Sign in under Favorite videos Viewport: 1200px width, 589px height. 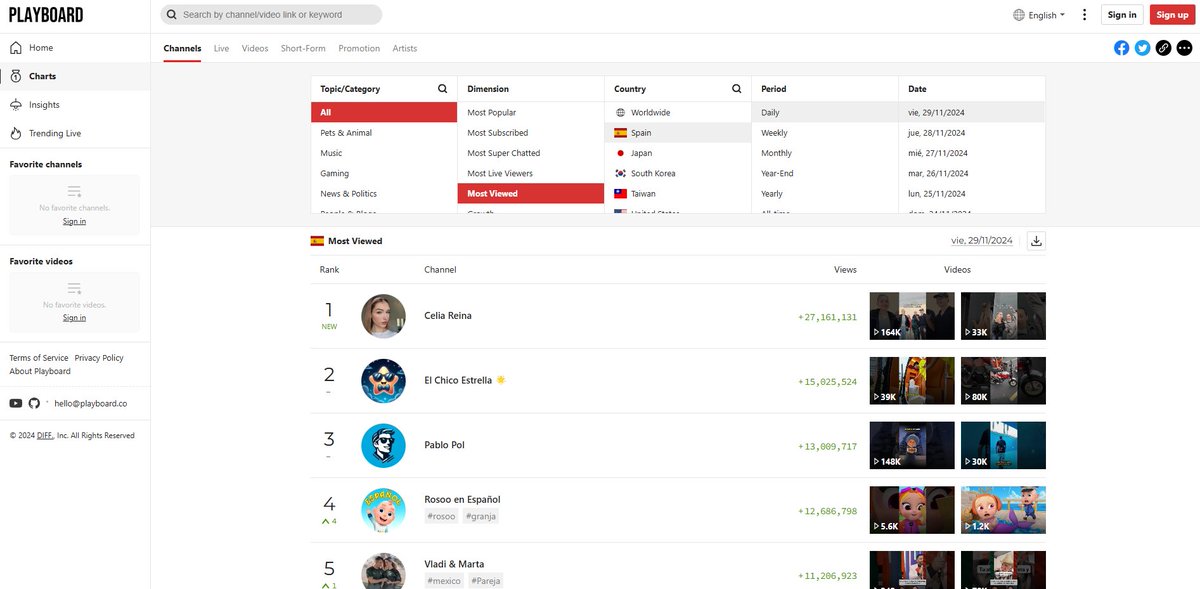tap(74, 318)
